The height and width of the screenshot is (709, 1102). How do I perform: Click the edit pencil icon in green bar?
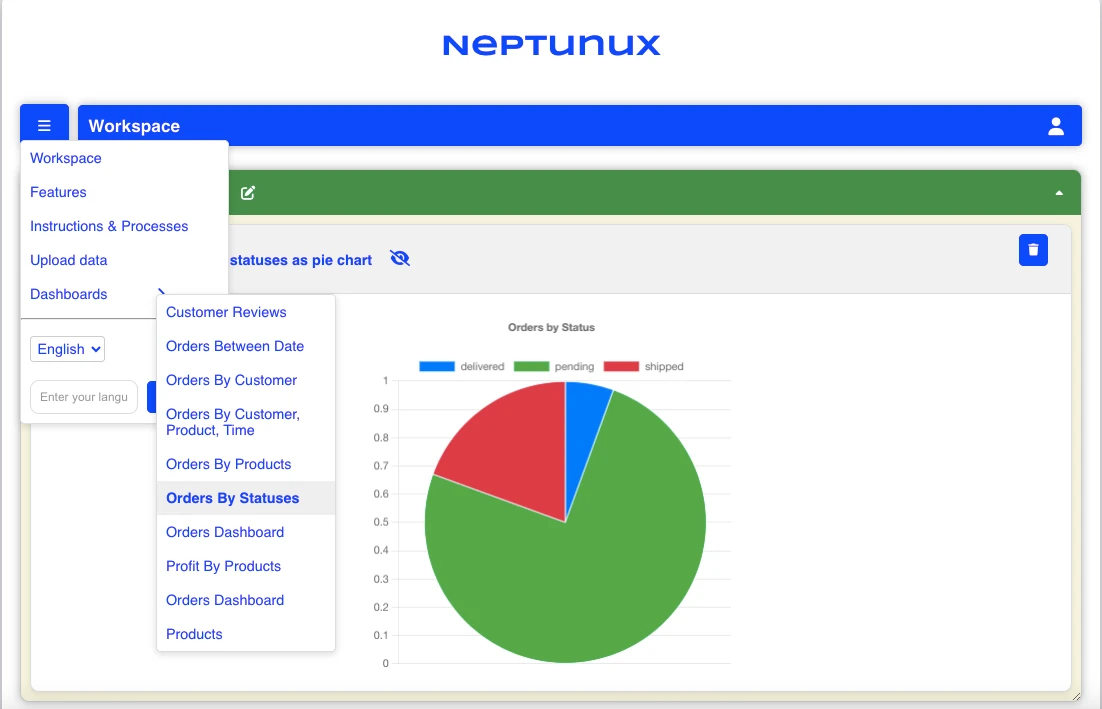pos(248,193)
